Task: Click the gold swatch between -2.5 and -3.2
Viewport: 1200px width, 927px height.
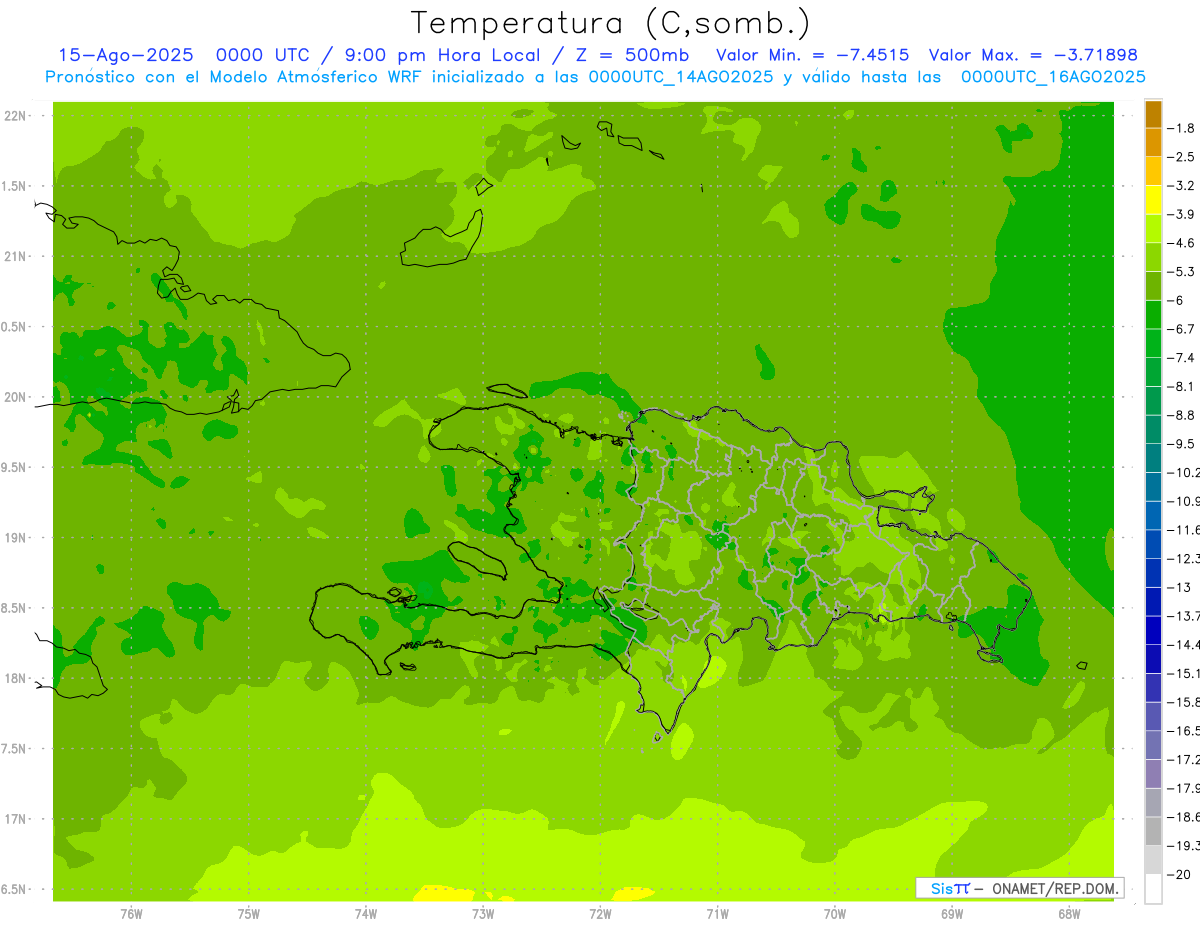Action: pyautogui.click(x=1153, y=172)
